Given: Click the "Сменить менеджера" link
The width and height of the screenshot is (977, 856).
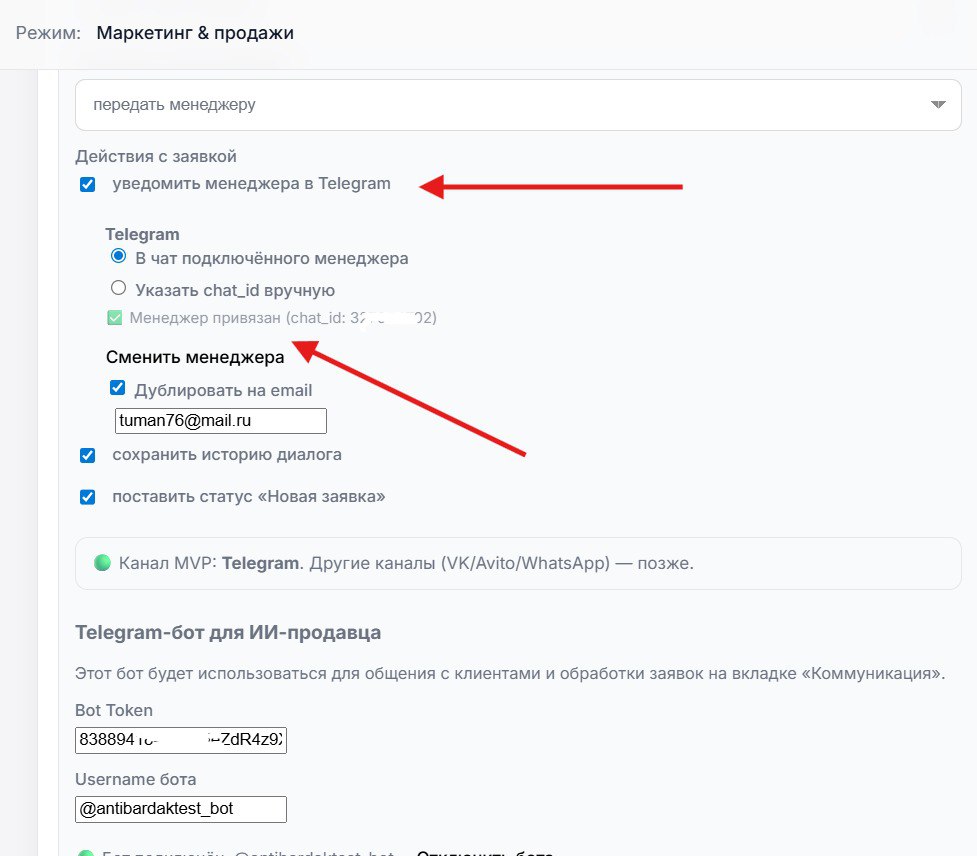Looking at the screenshot, I should click(195, 356).
